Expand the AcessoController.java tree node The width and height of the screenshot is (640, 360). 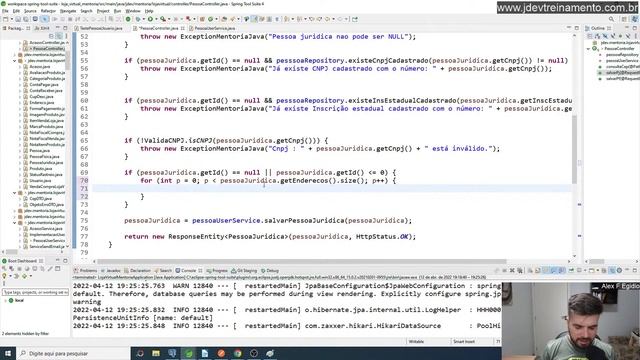coord(20,42)
